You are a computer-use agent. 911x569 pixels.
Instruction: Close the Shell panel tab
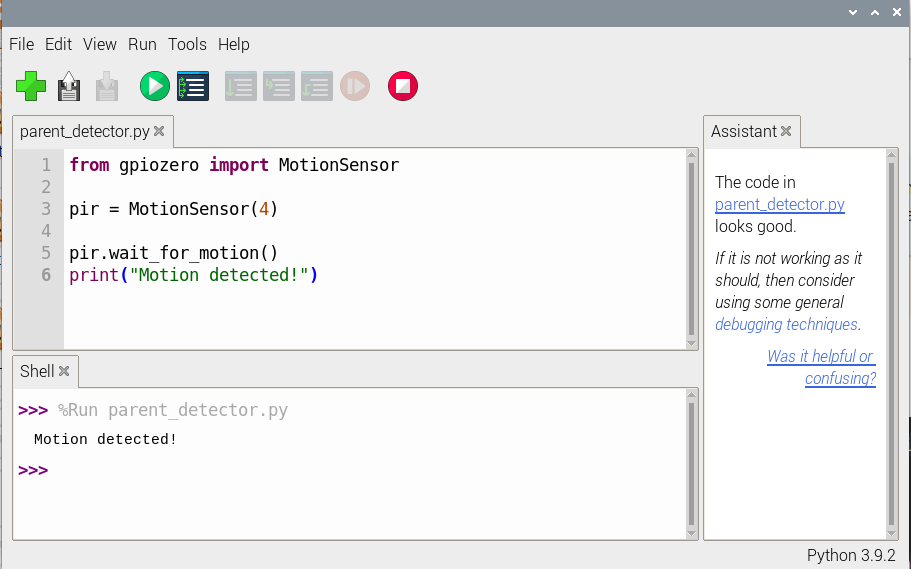click(64, 371)
